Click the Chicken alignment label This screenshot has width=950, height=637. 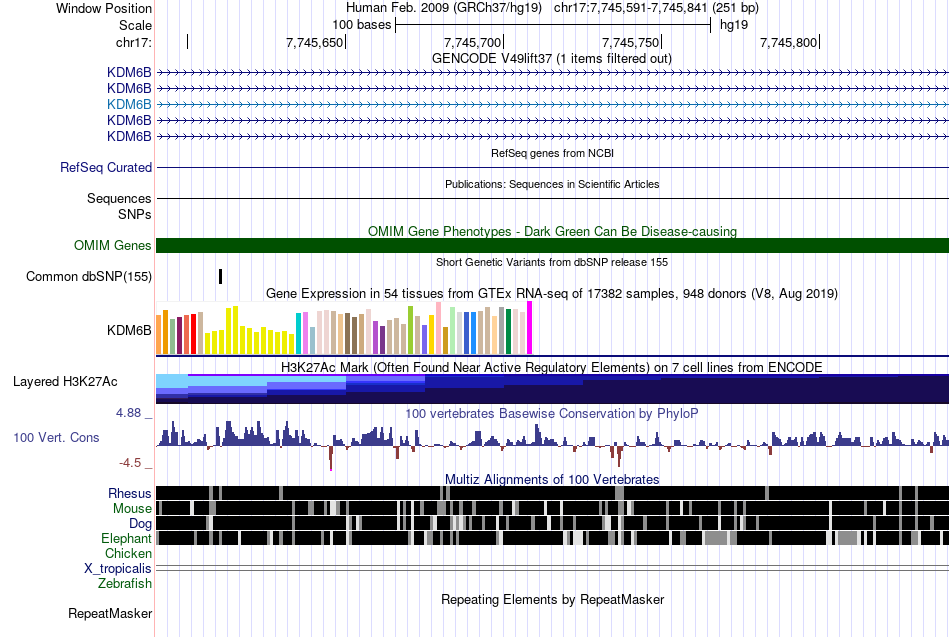click(128, 553)
